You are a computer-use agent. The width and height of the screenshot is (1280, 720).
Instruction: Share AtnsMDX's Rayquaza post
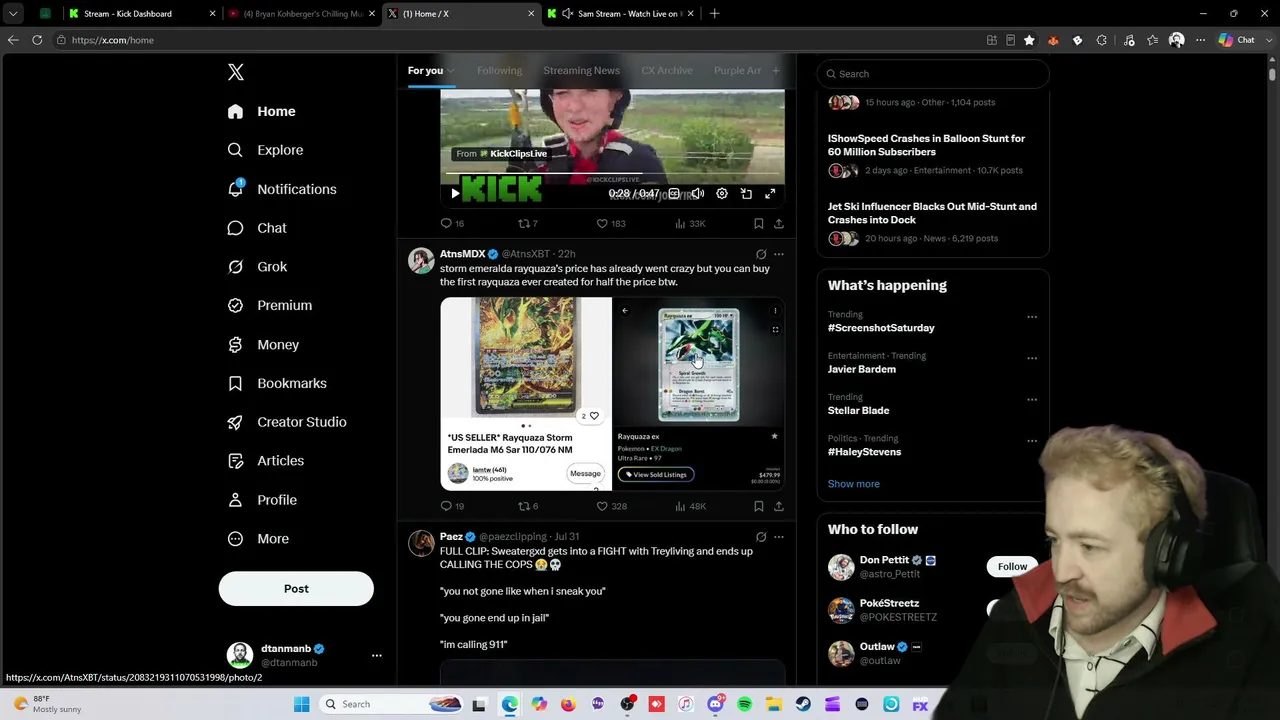[779, 507]
